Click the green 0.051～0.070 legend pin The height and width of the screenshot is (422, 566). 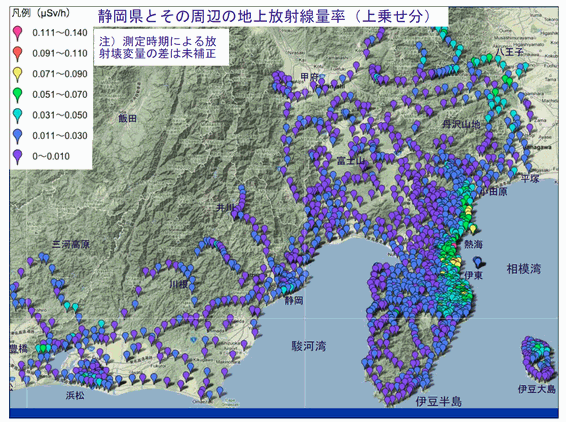(x=17, y=95)
